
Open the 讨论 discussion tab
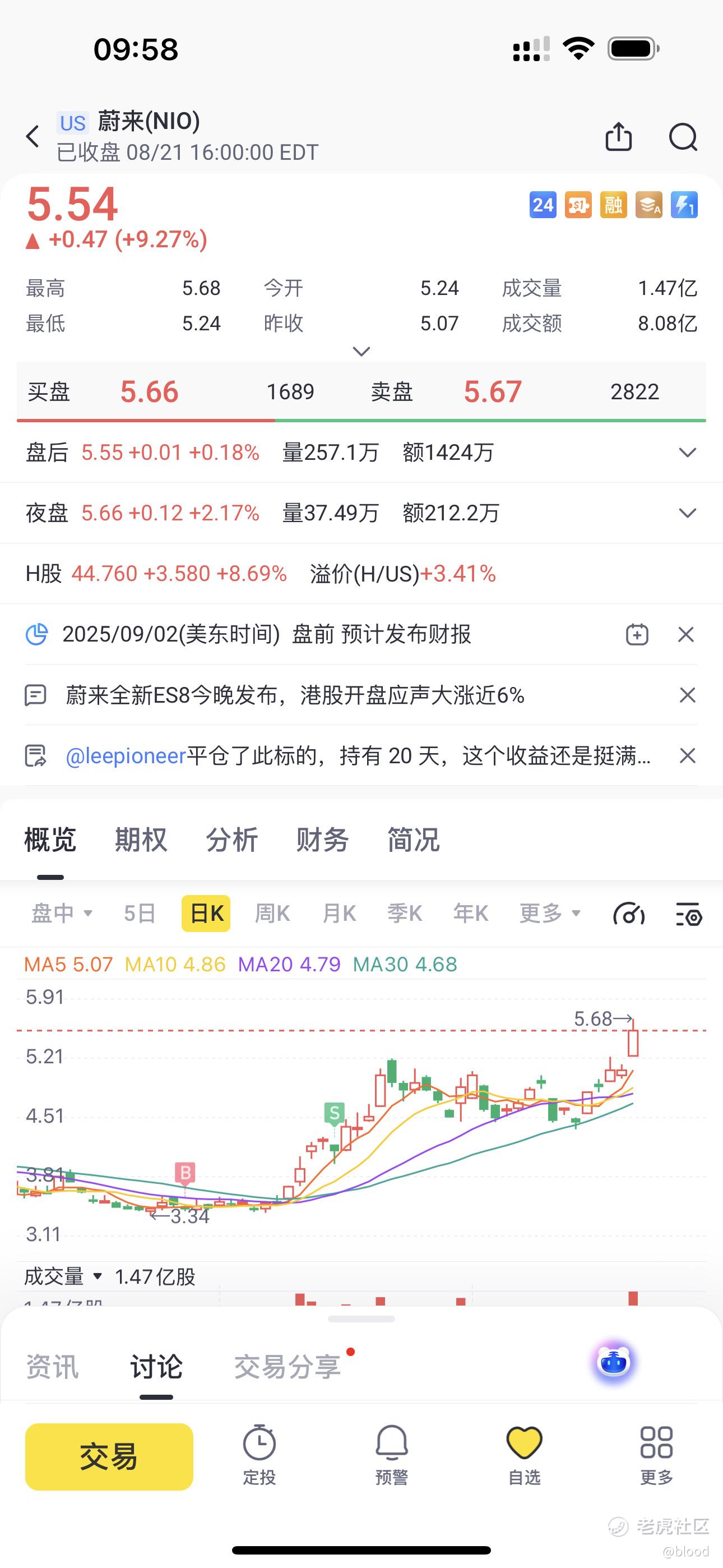[x=156, y=1367]
